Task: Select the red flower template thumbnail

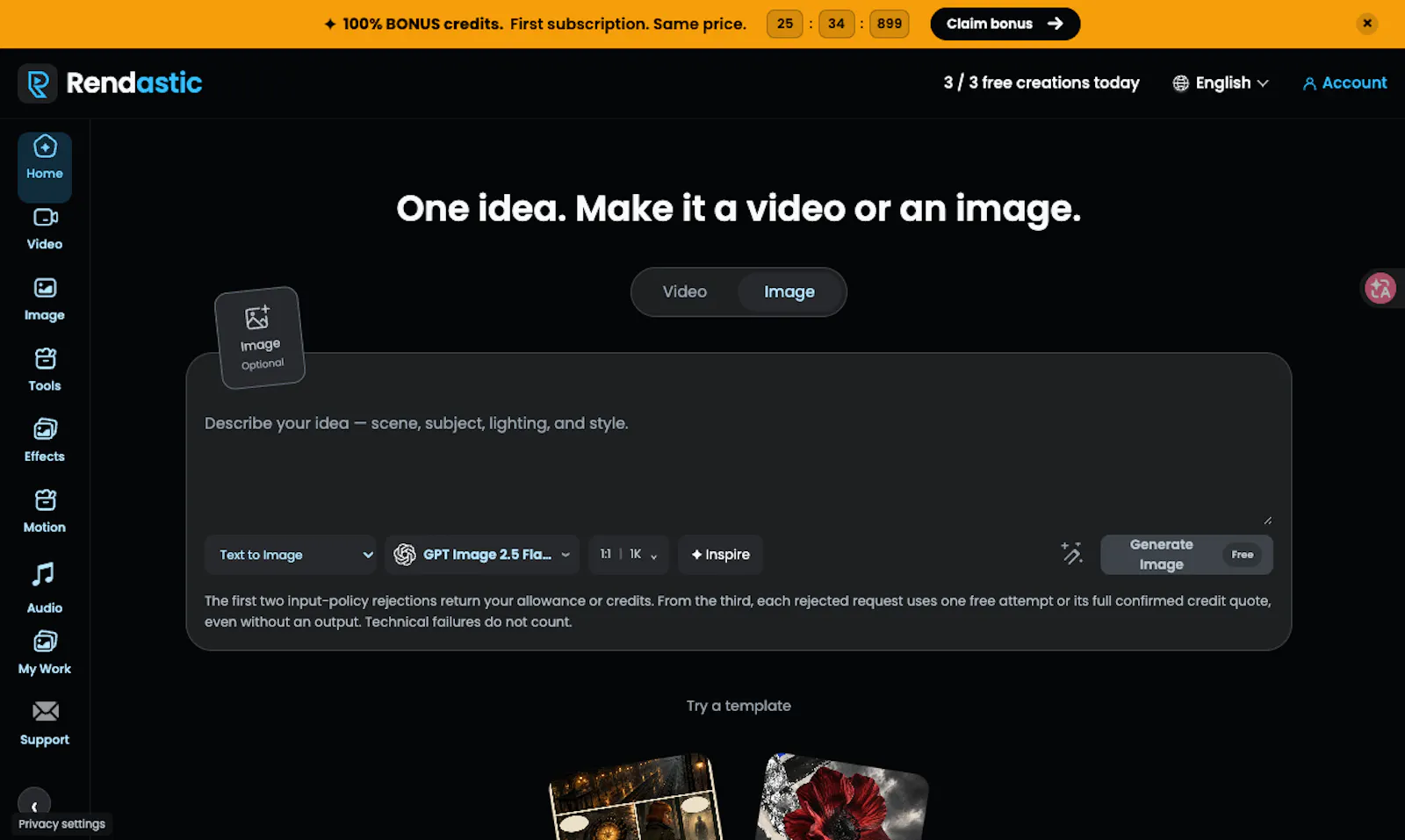Action: [841, 799]
